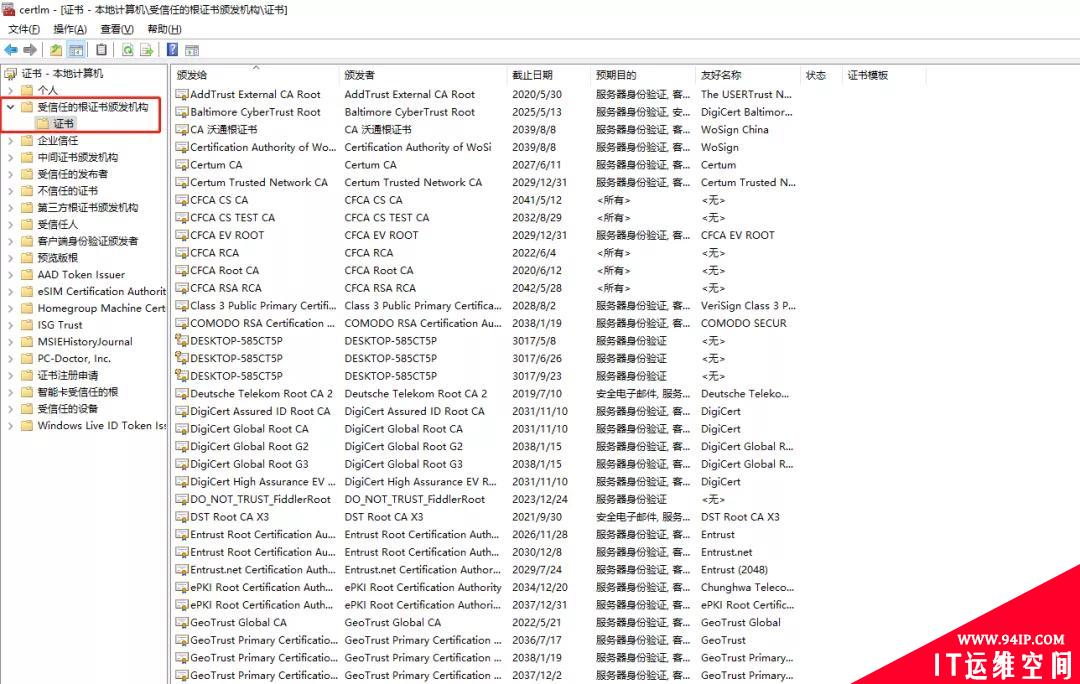Sort by the 截止日期 column header
This screenshot has height=684, width=1080.
tap(549, 75)
